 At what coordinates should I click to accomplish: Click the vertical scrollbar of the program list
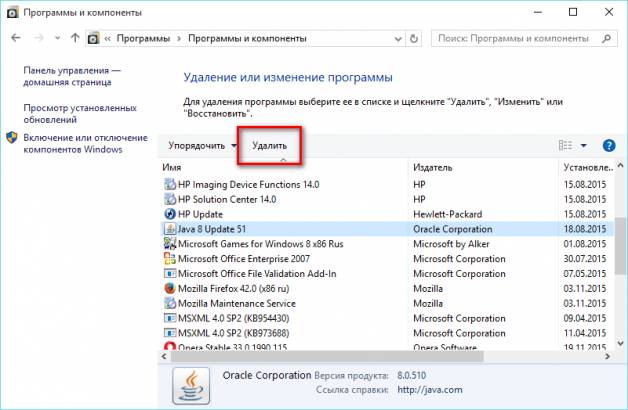coord(622,260)
